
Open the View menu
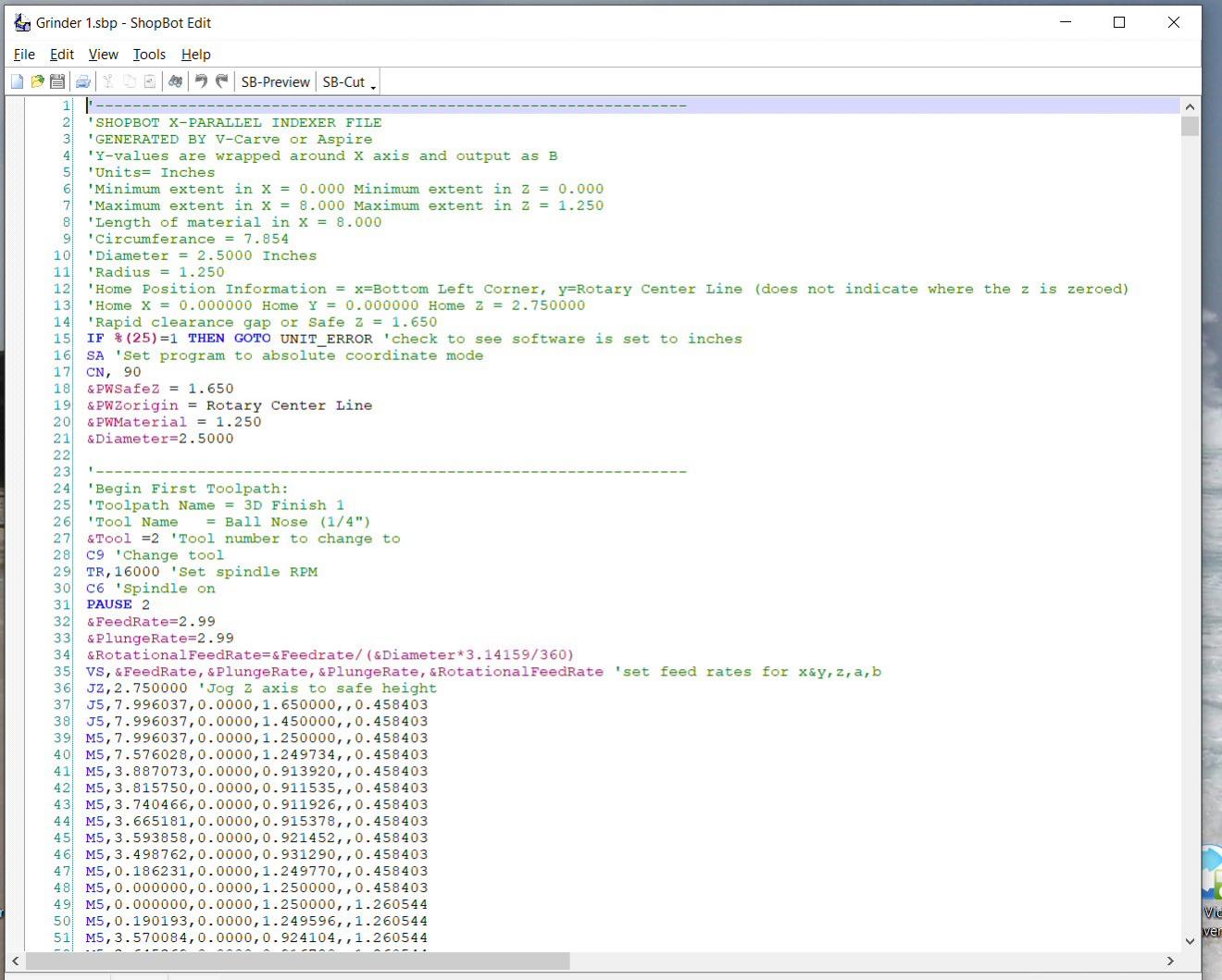coord(103,55)
